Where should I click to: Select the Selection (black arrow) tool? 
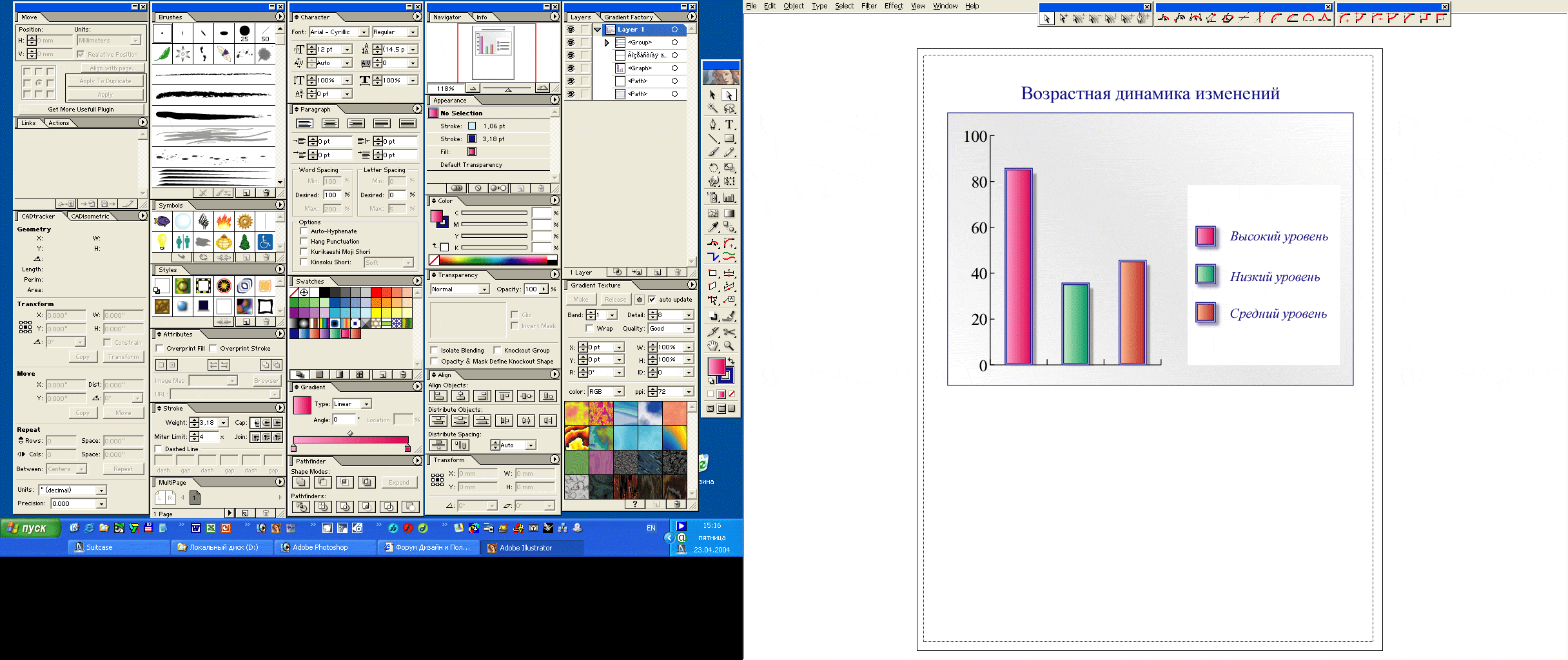(712, 95)
